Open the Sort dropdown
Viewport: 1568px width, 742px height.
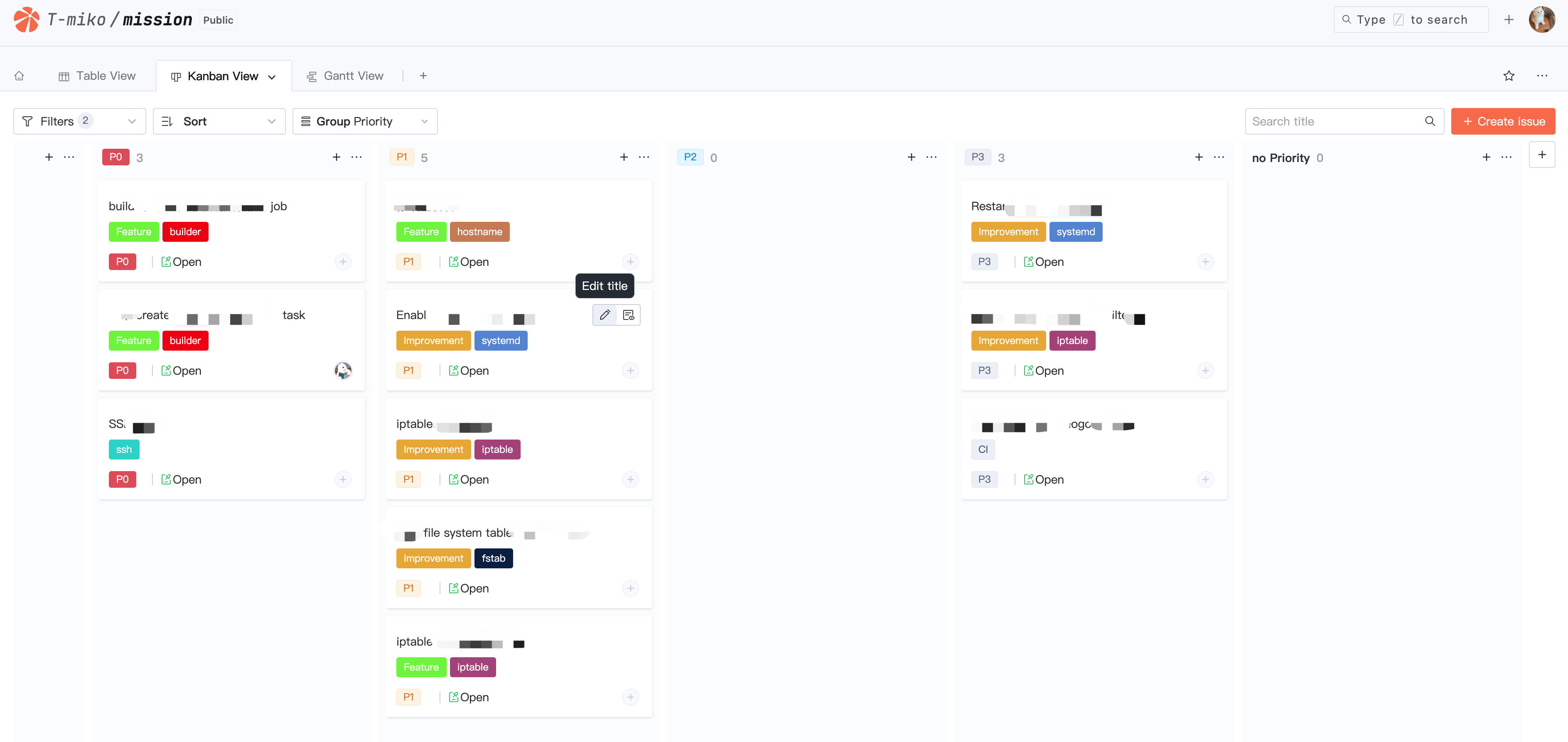pos(219,121)
